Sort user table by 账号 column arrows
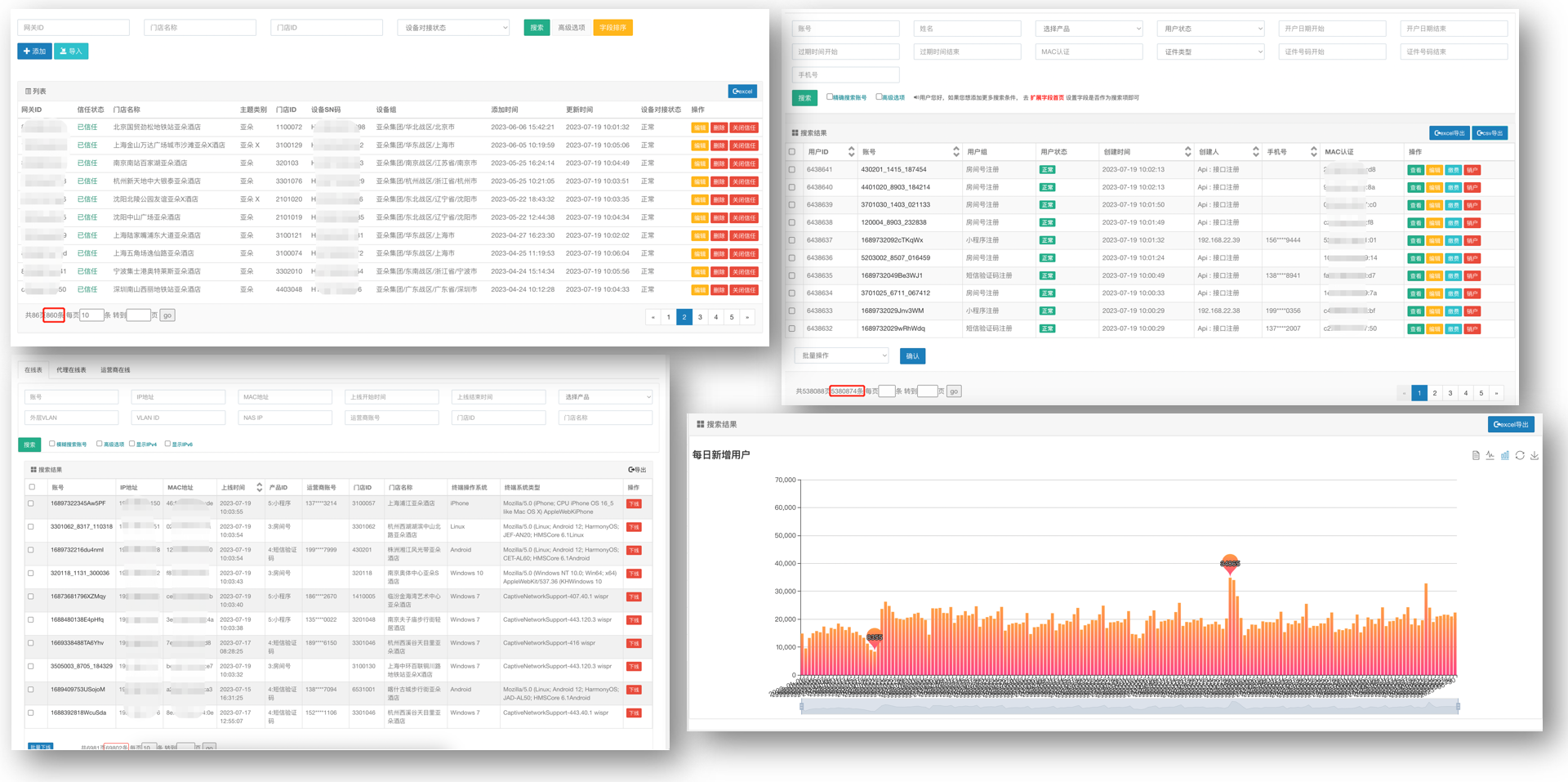This screenshot has height=782, width=1568. 955,152
